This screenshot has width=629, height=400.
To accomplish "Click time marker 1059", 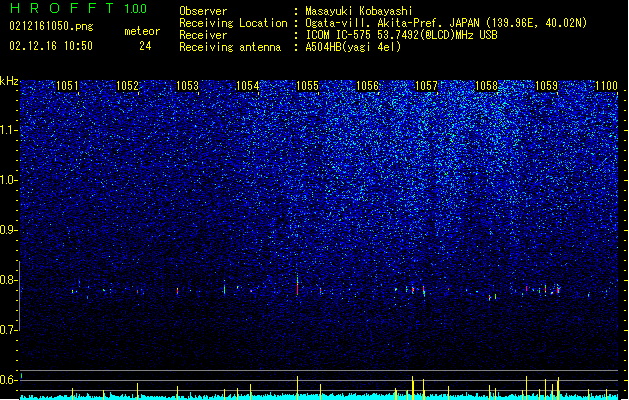I will pyautogui.click(x=546, y=85).
